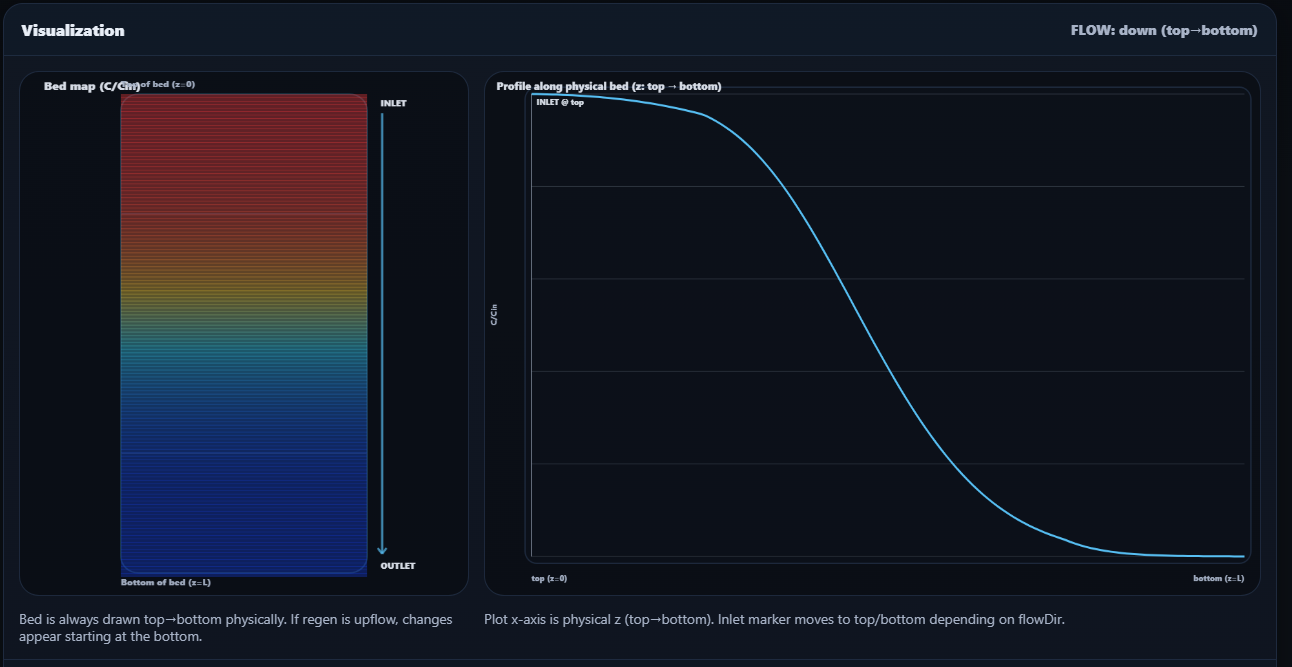Click the flow arrow's arrowhead near OUTLET

382,549
